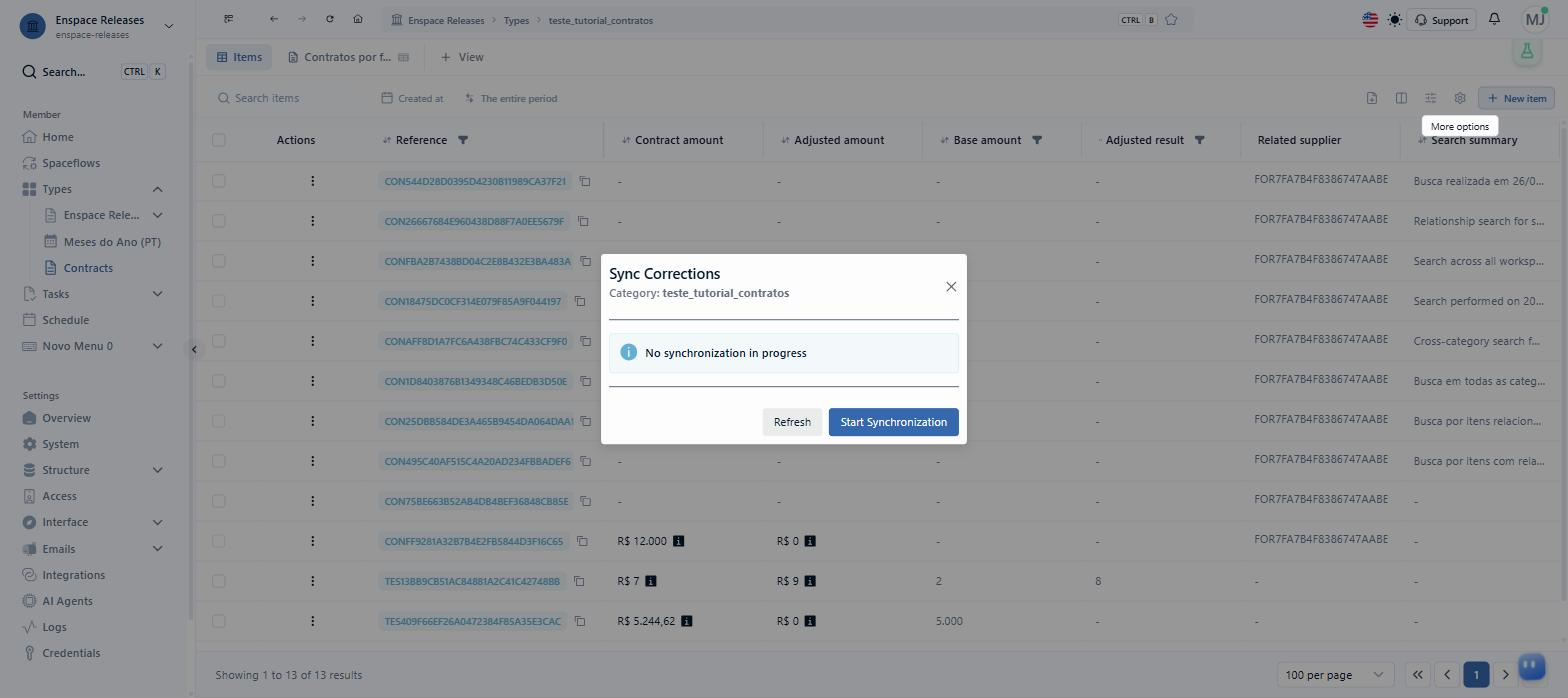Show info for R$ 5.244,62 amount
This screenshot has height=698, width=1568.
(x=686, y=621)
